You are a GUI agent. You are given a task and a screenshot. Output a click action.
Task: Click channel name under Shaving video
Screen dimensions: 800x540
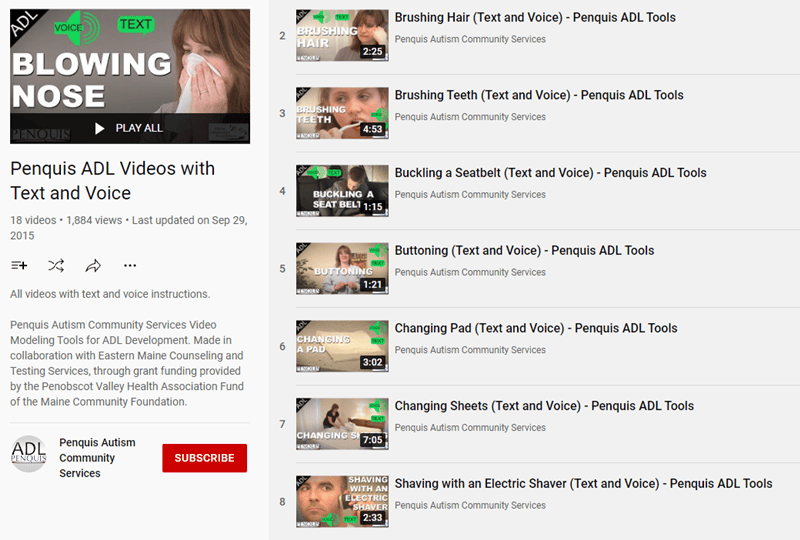[x=470, y=505]
